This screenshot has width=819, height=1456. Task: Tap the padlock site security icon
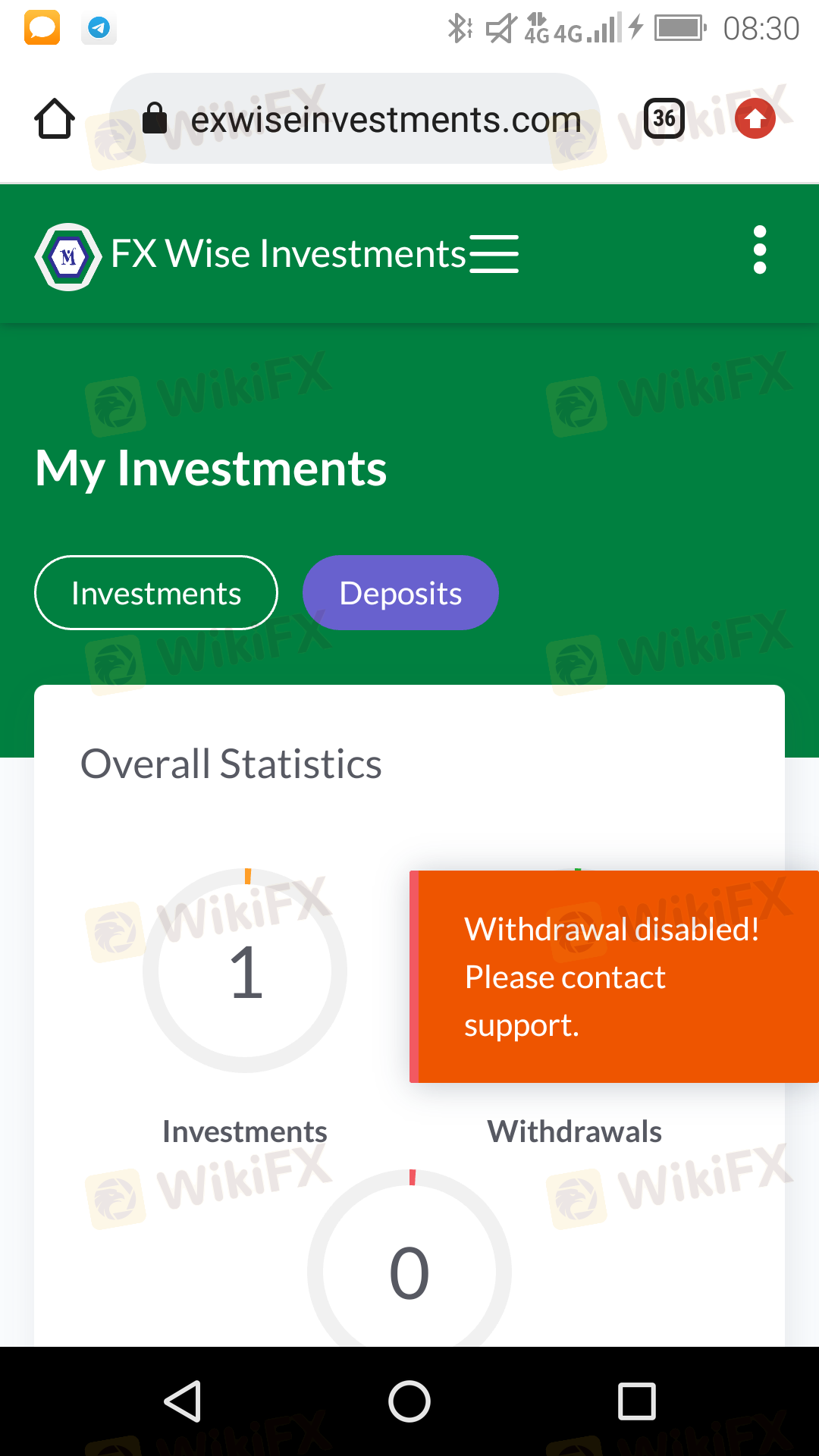click(155, 118)
